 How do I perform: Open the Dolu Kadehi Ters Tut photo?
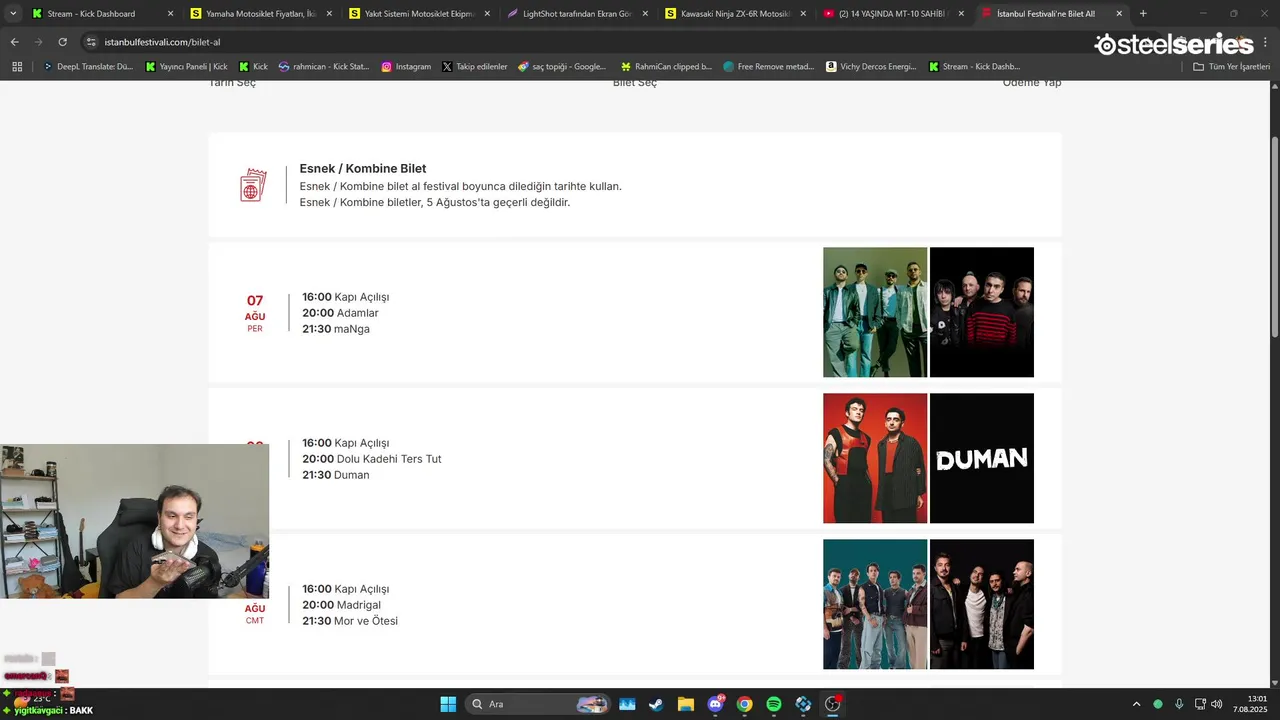(875, 458)
